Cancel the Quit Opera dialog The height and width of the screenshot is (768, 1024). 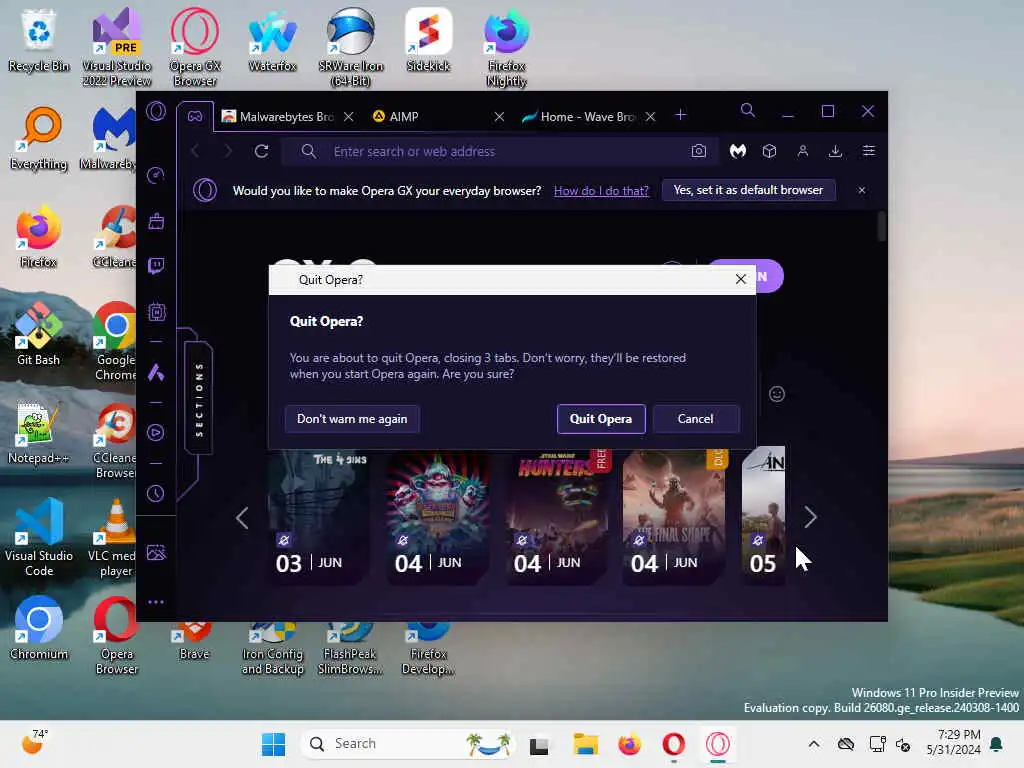click(696, 419)
